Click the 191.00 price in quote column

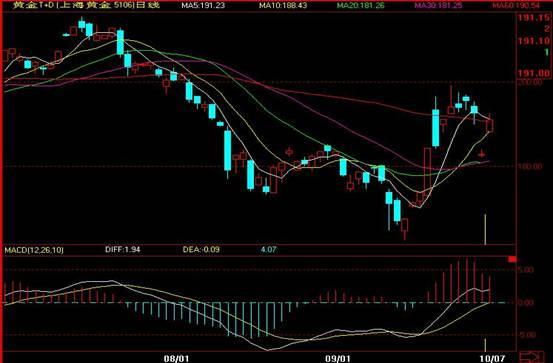[x=534, y=73]
